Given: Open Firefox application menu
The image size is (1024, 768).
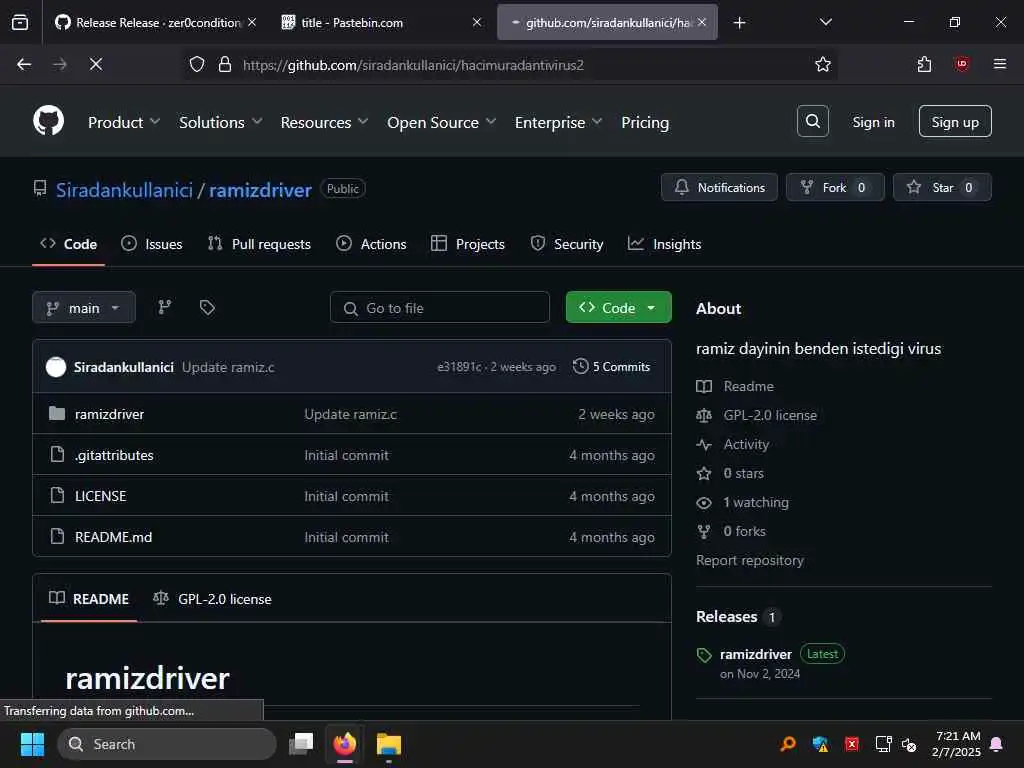Looking at the screenshot, I should coord(999,64).
